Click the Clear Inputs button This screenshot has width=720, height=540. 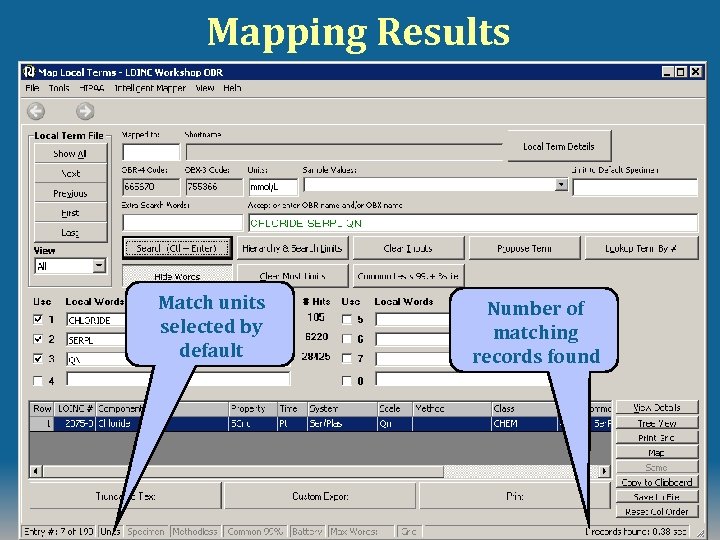coord(408,248)
